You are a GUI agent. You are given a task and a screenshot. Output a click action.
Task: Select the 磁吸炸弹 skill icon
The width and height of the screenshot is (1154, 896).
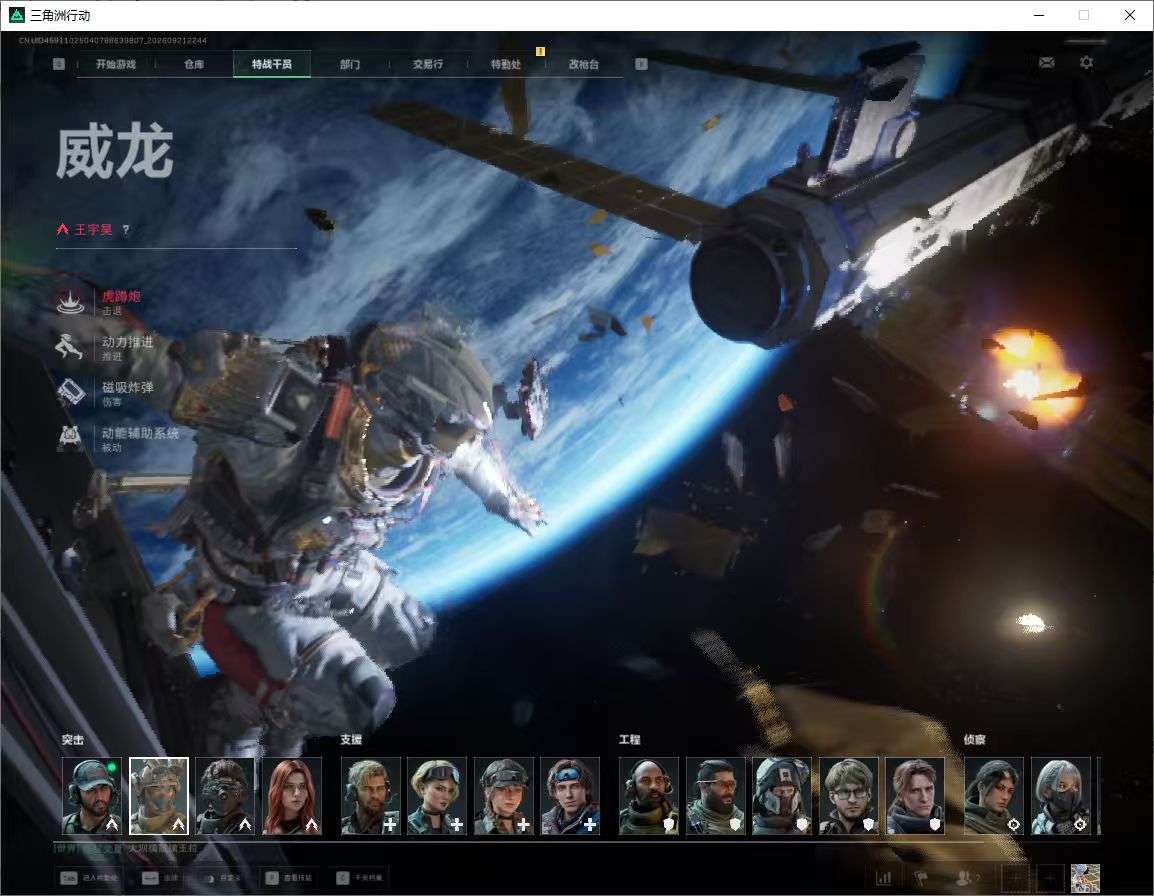[71, 392]
